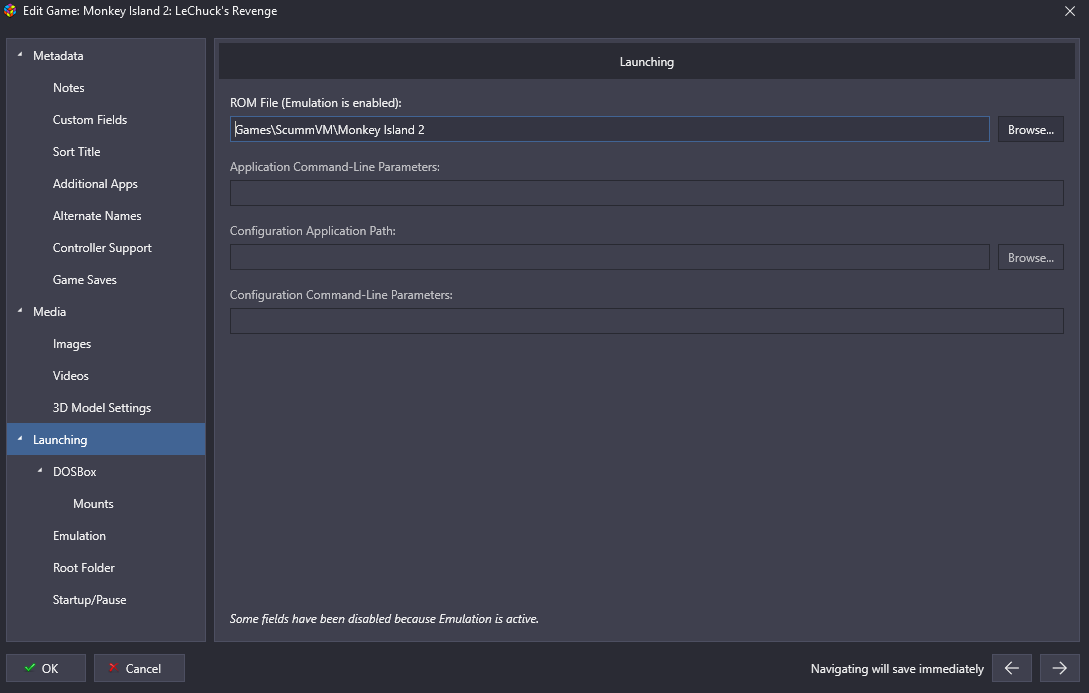Collapse the DOSBox tree node
The height and width of the screenshot is (693, 1089).
click(40, 472)
